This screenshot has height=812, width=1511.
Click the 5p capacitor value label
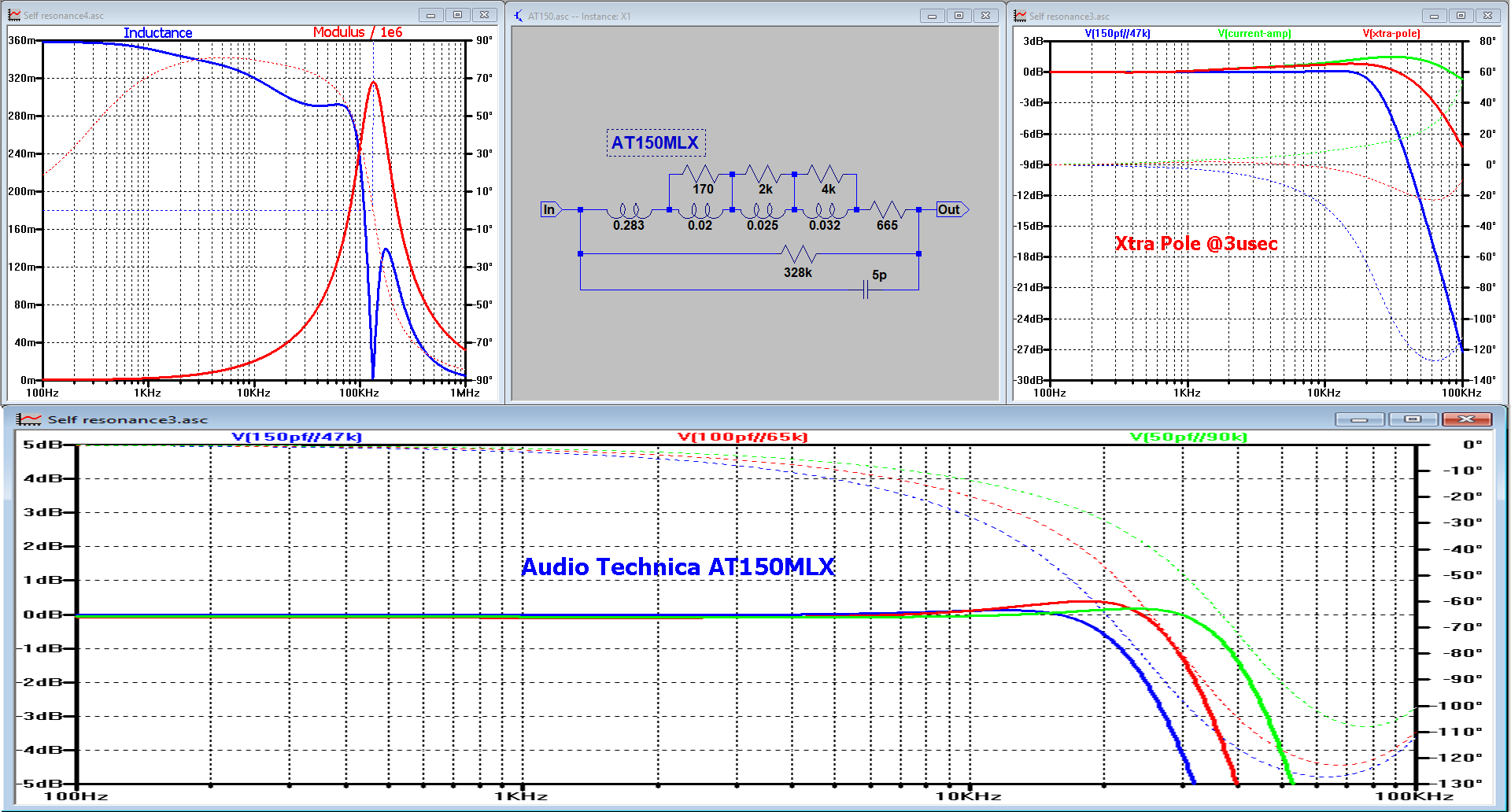pyautogui.click(x=879, y=275)
